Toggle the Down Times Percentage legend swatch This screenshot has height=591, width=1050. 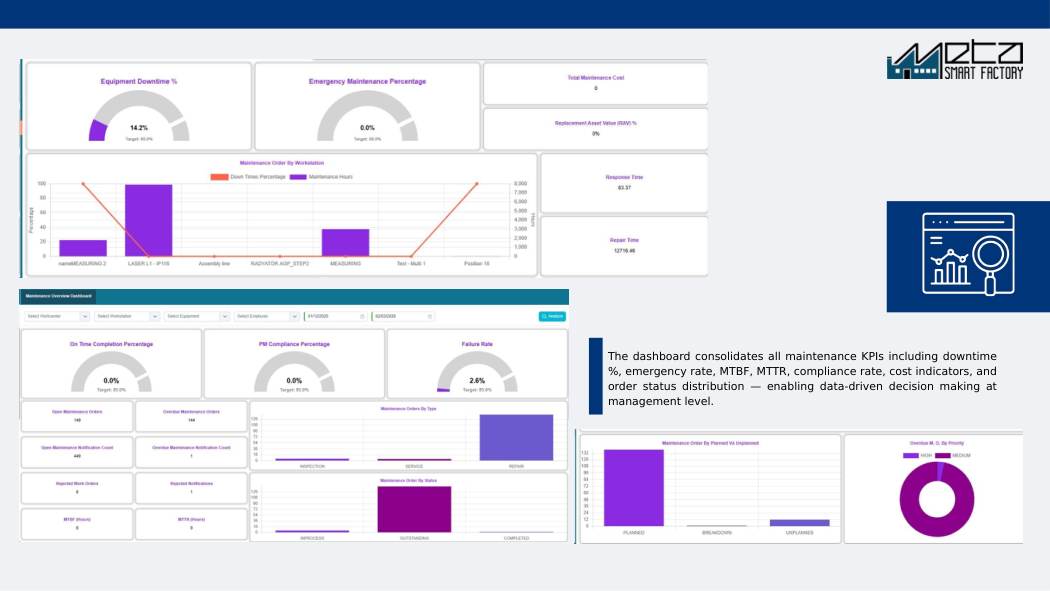coord(220,177)
